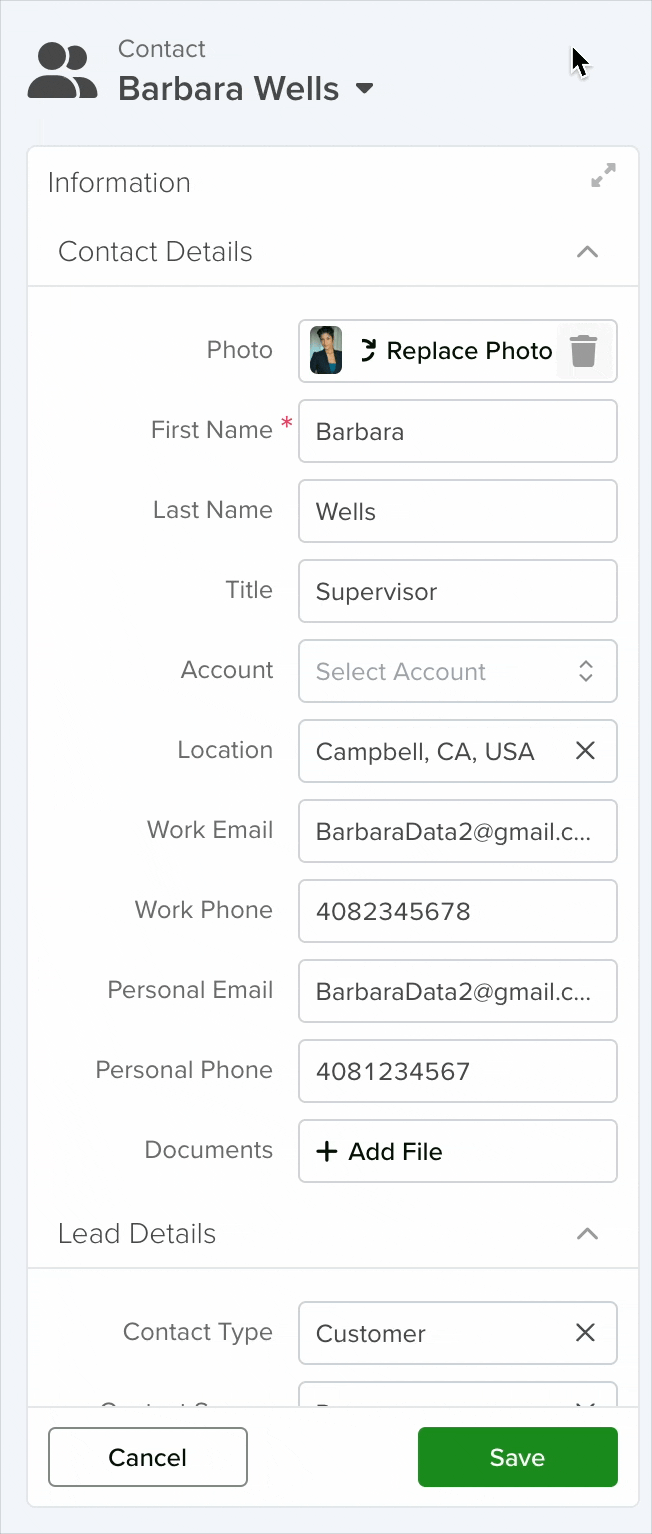
Task: Click the contact photo thumbnail
Action: click(x=326, y=351)
